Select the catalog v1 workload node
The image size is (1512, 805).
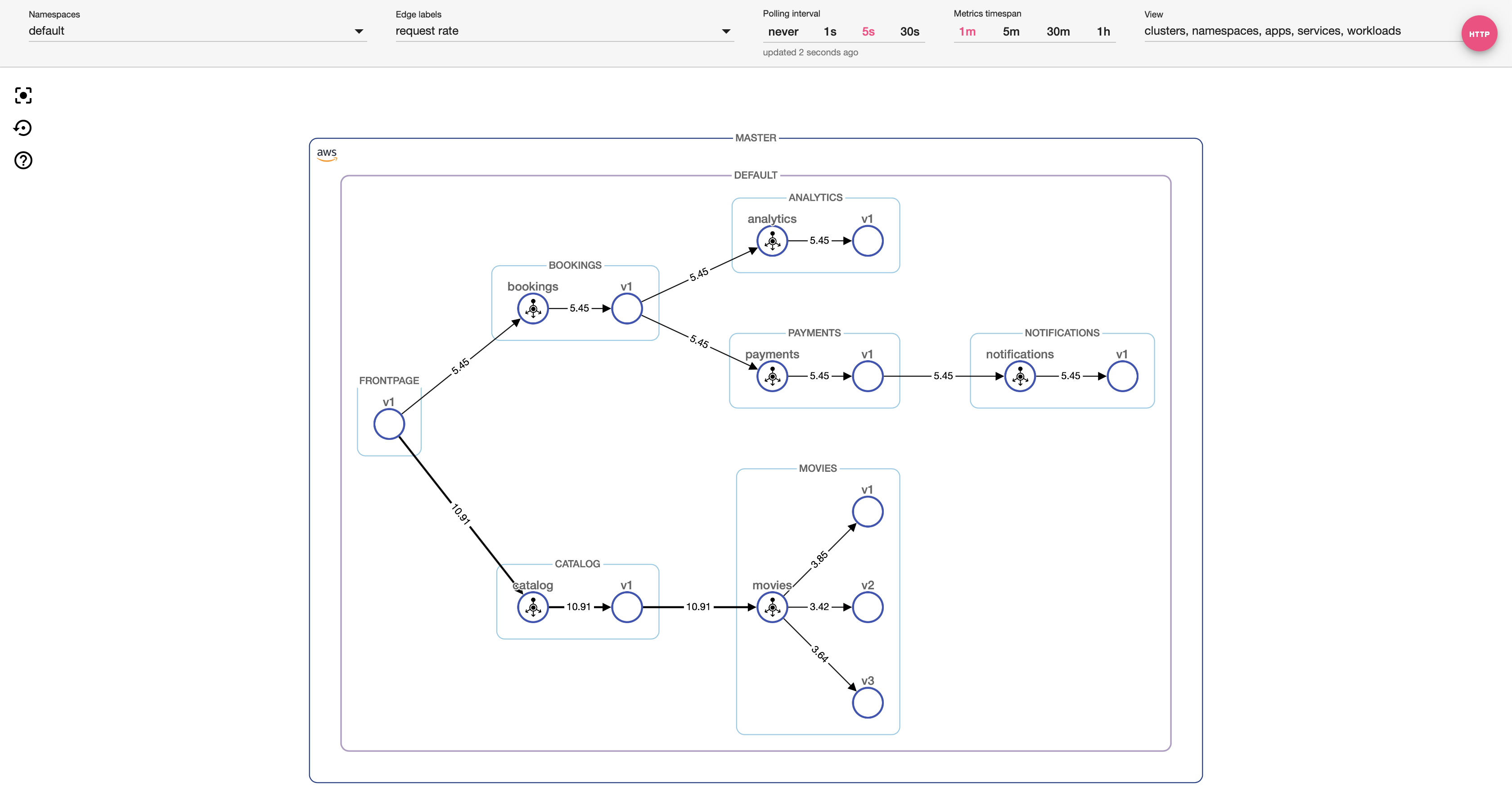[x=627, y=607]
